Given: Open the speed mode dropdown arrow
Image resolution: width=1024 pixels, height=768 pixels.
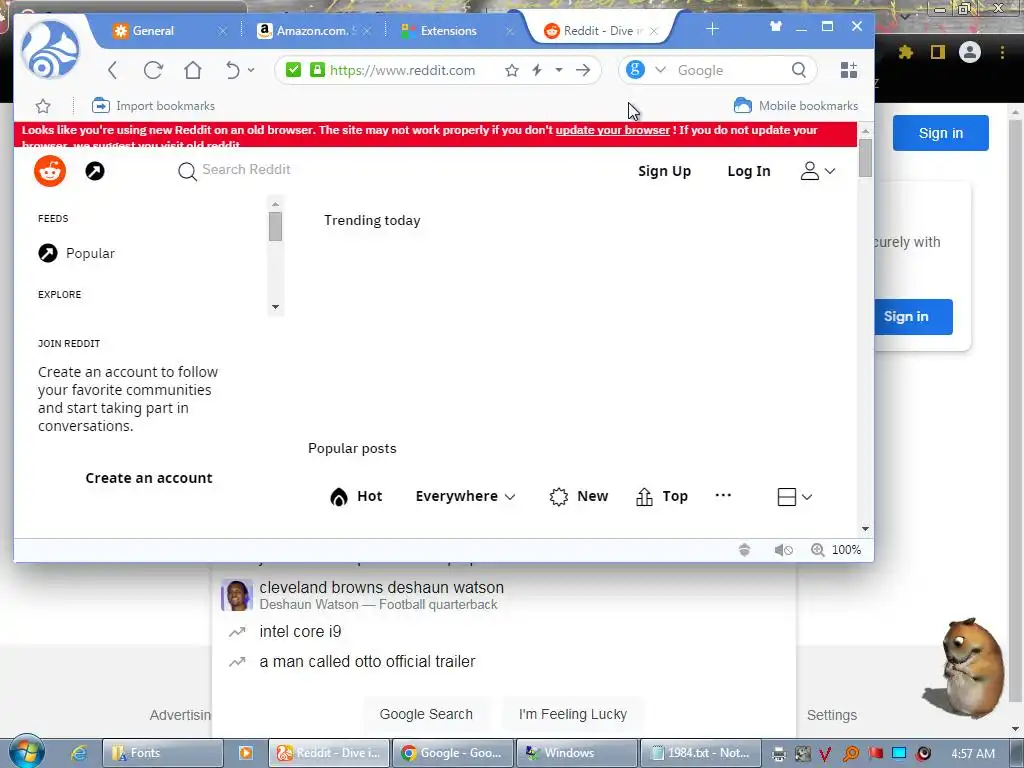Looking at the screenshot, I should pos(559,70).
